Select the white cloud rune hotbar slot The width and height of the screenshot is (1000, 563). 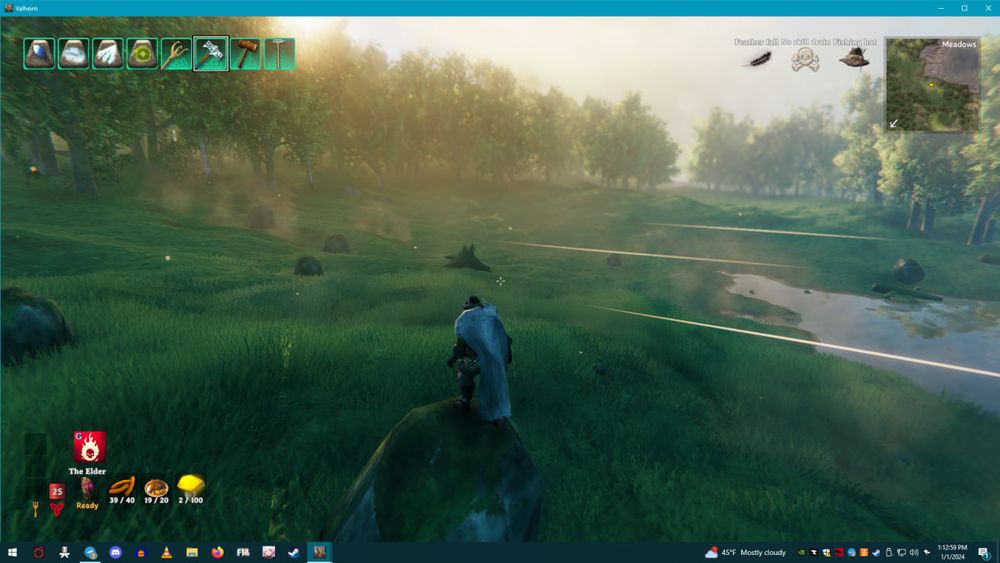click(73, 54)
